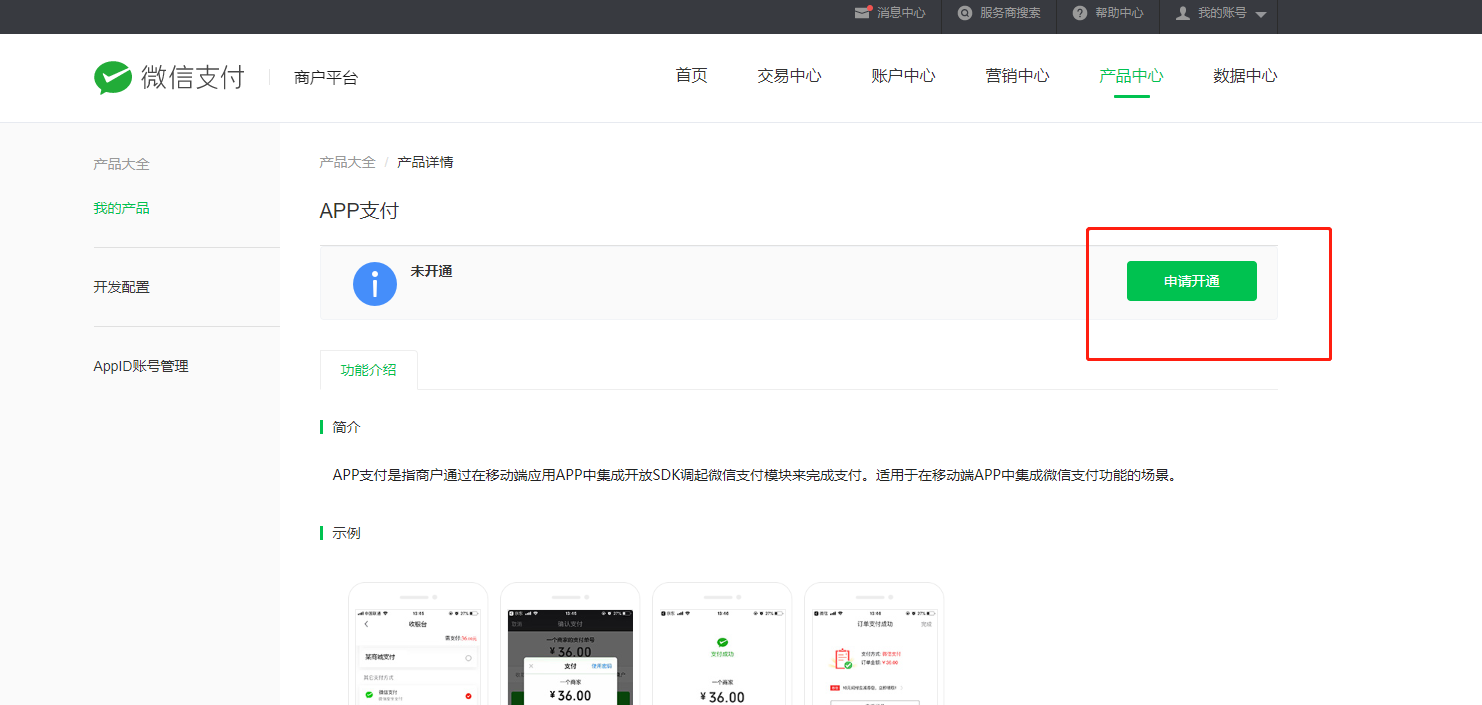Click the message center envelope icon

(862, 13)
